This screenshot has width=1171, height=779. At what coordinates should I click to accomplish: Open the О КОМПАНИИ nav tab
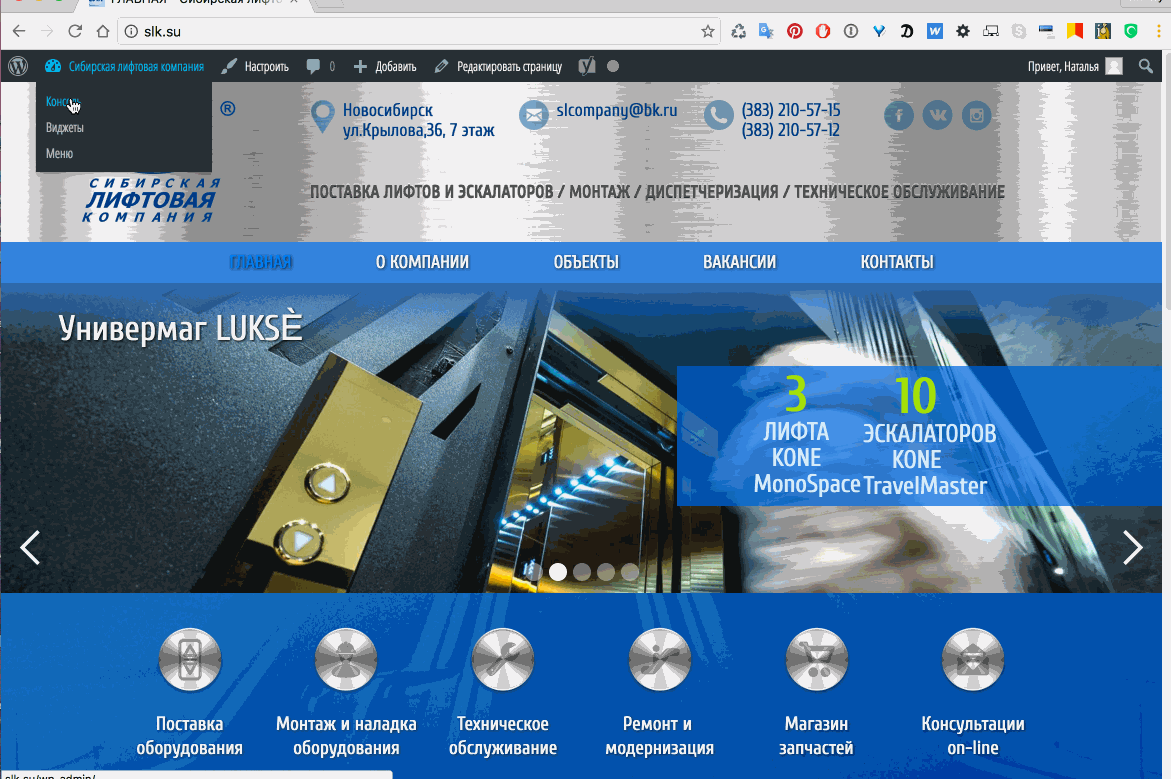pos(422,262)
